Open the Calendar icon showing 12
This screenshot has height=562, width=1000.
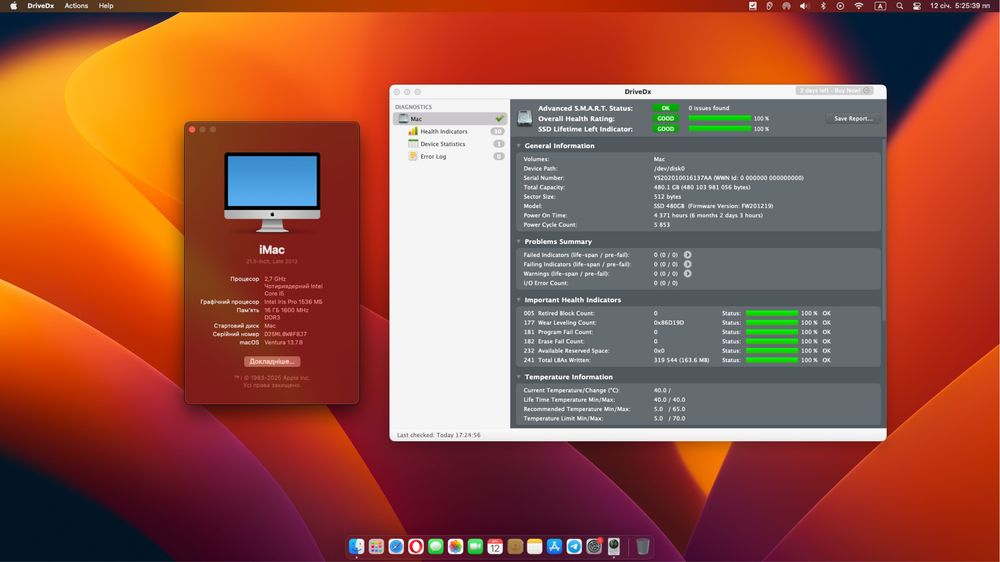(495, 546)
